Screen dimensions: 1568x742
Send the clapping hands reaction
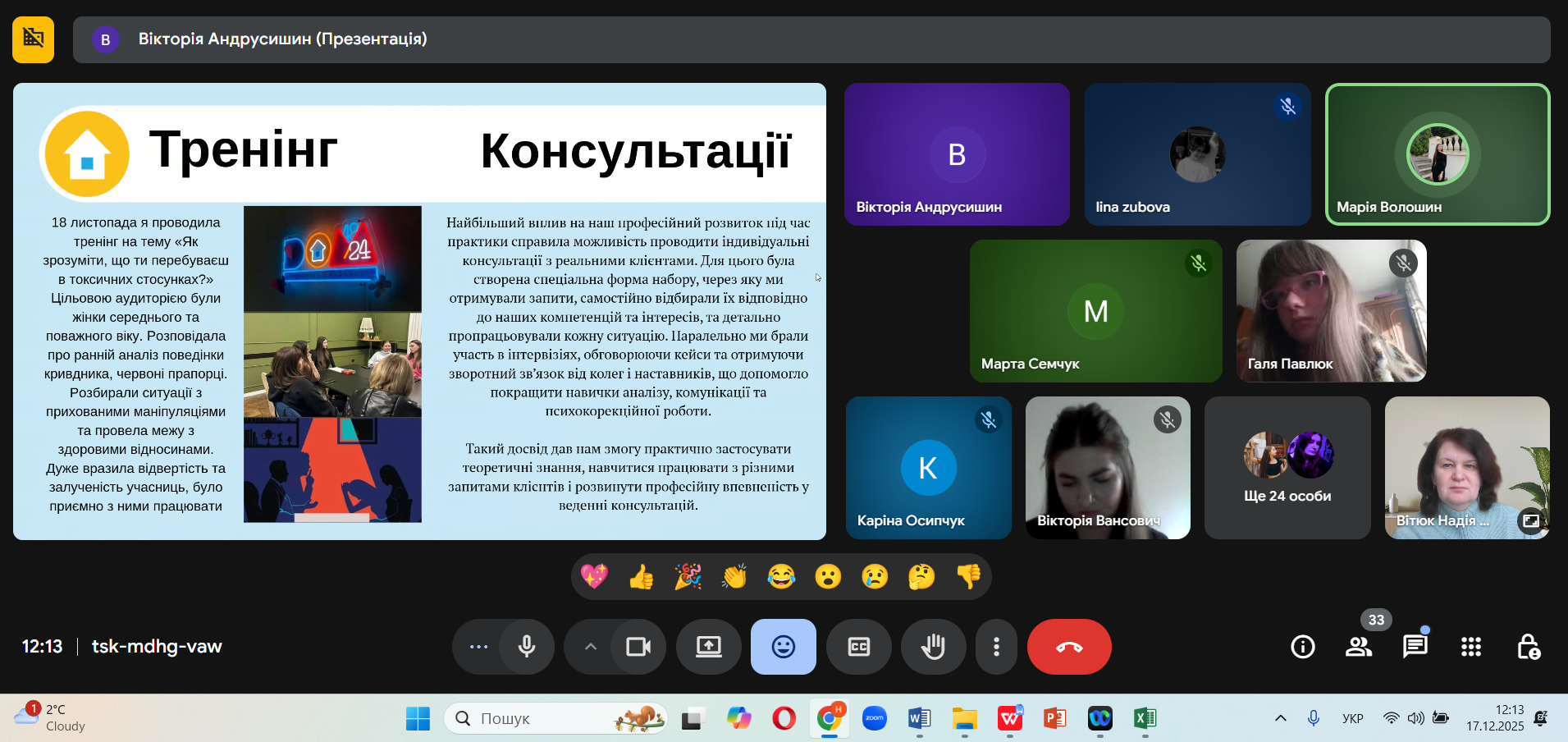pyautogui.click(x=734, y=577)
